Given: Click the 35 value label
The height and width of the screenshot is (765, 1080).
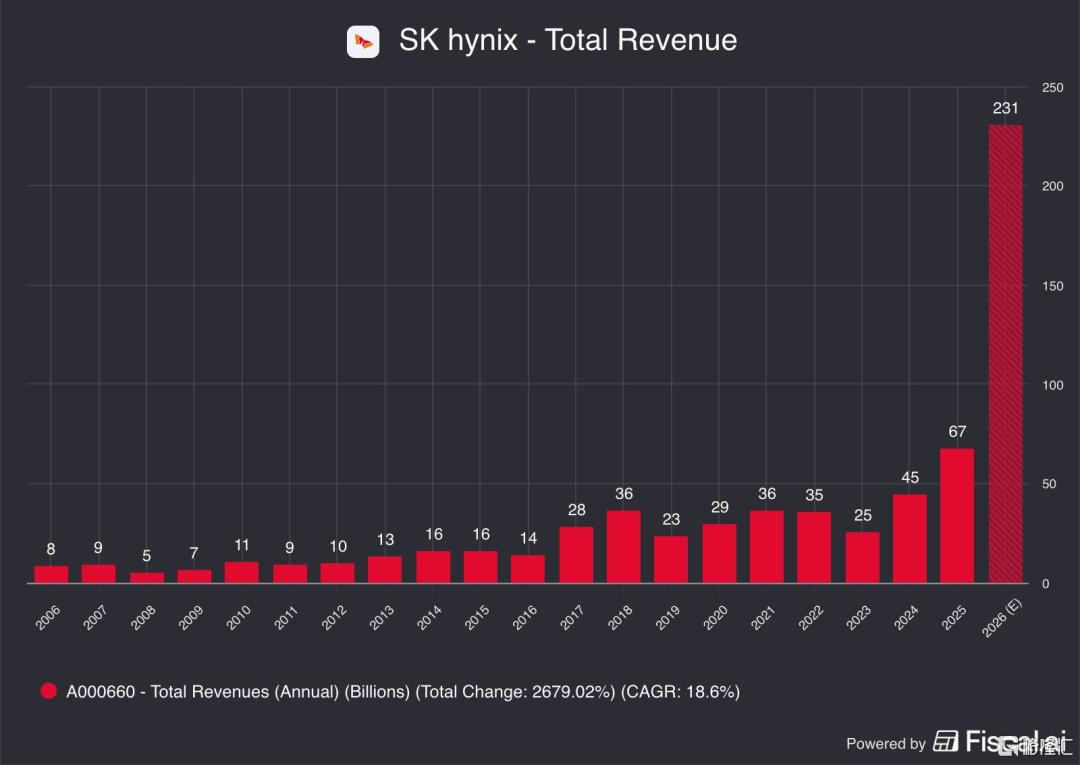Looking at the screenshot, I should pyautogui.click(x=814, y=495).
